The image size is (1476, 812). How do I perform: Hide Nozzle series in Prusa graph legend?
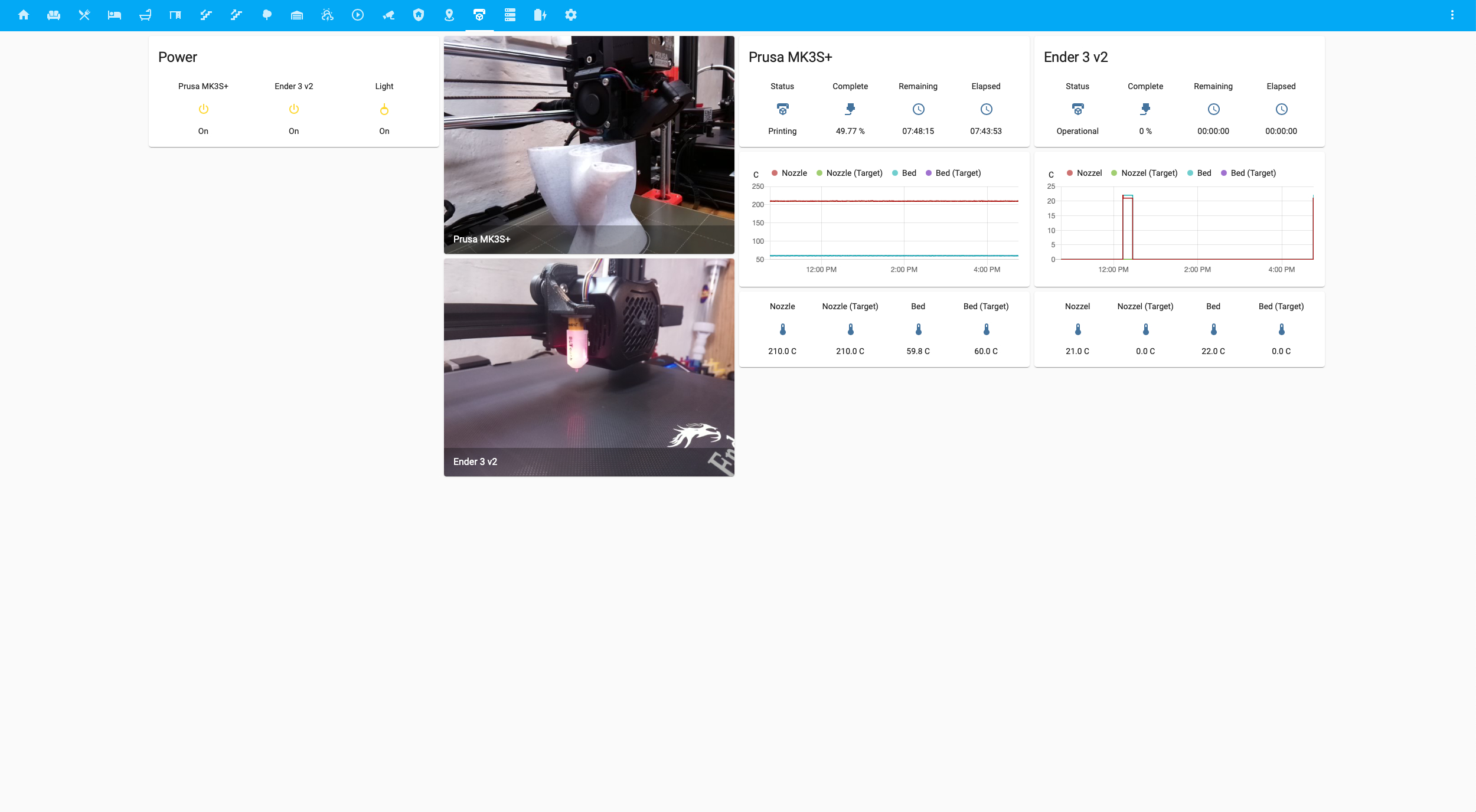click(789, 173)
